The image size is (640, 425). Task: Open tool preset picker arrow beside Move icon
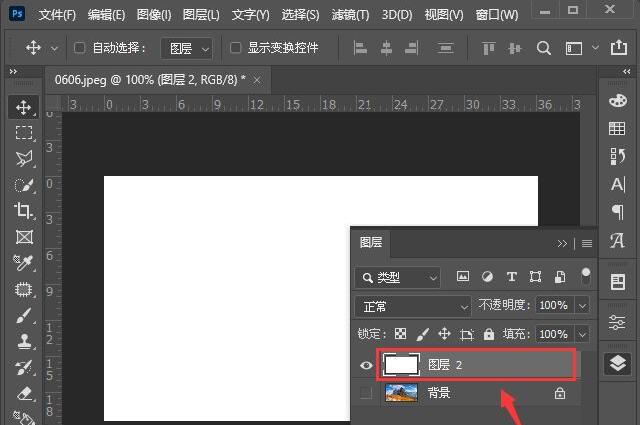coord(54,49)
